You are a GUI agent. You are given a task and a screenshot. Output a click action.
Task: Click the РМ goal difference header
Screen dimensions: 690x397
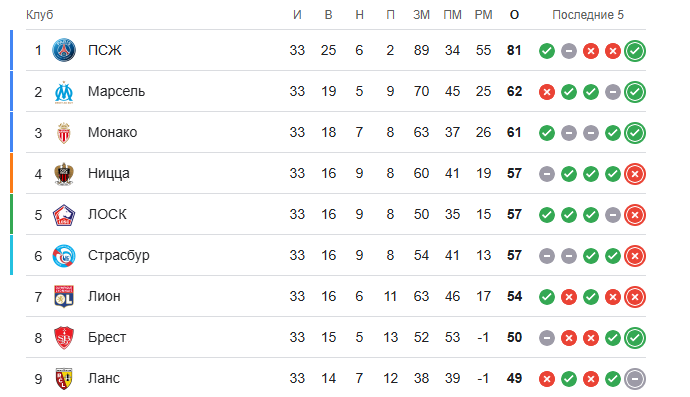tap(483, 15)
